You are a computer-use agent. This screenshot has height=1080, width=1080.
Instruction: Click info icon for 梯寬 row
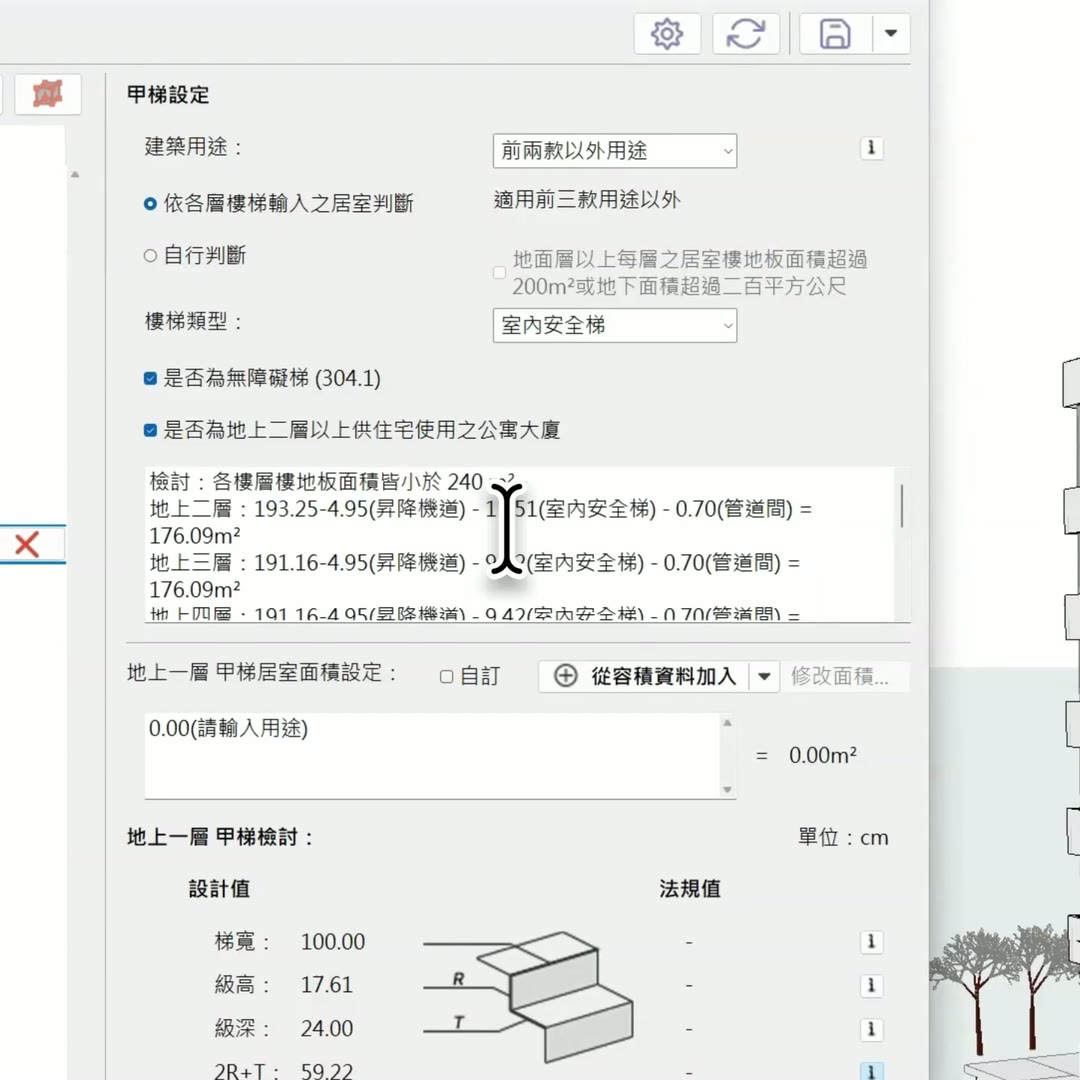click(x=871, y=942)
